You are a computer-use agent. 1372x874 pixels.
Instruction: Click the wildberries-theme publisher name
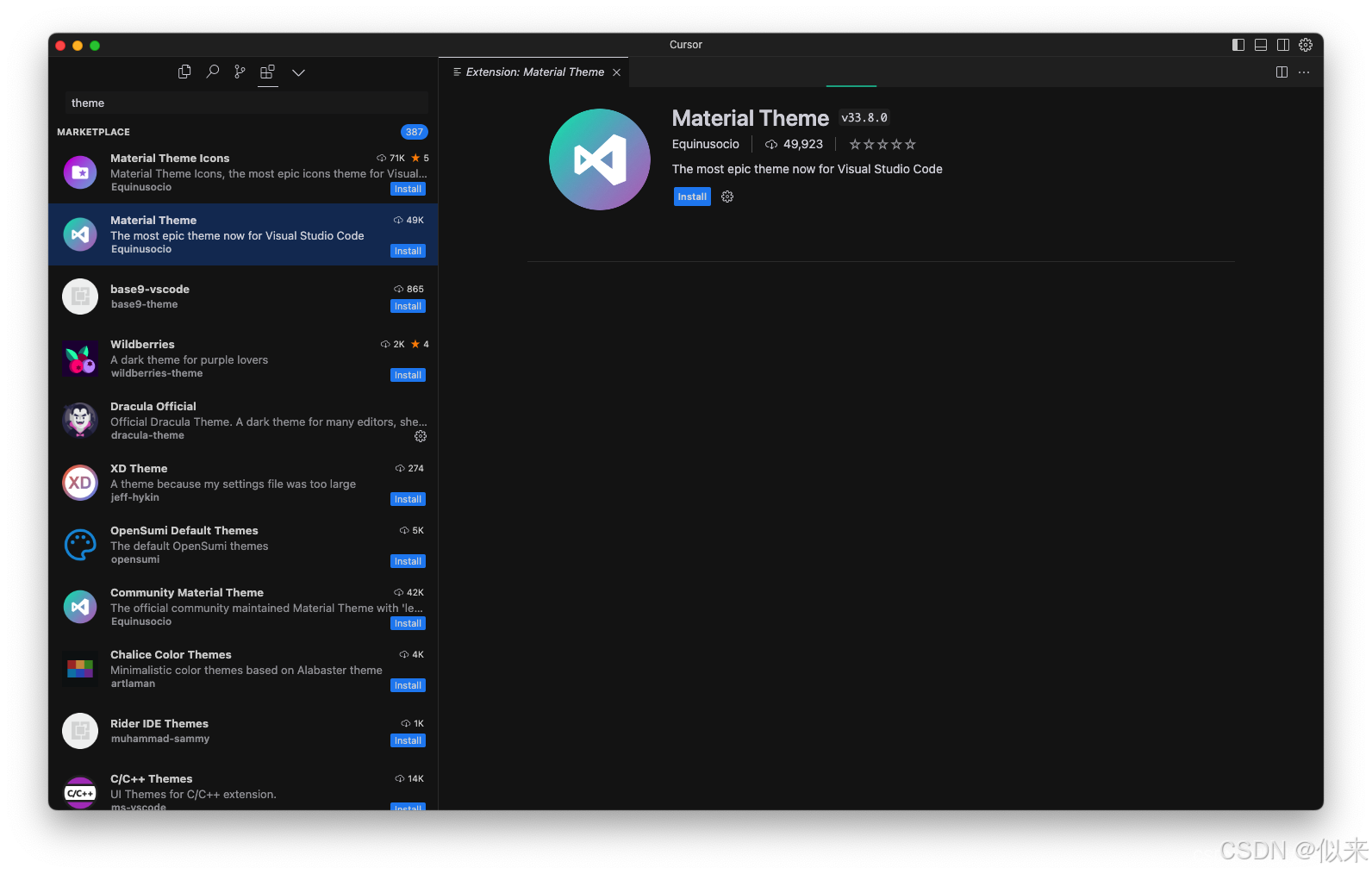157,373
